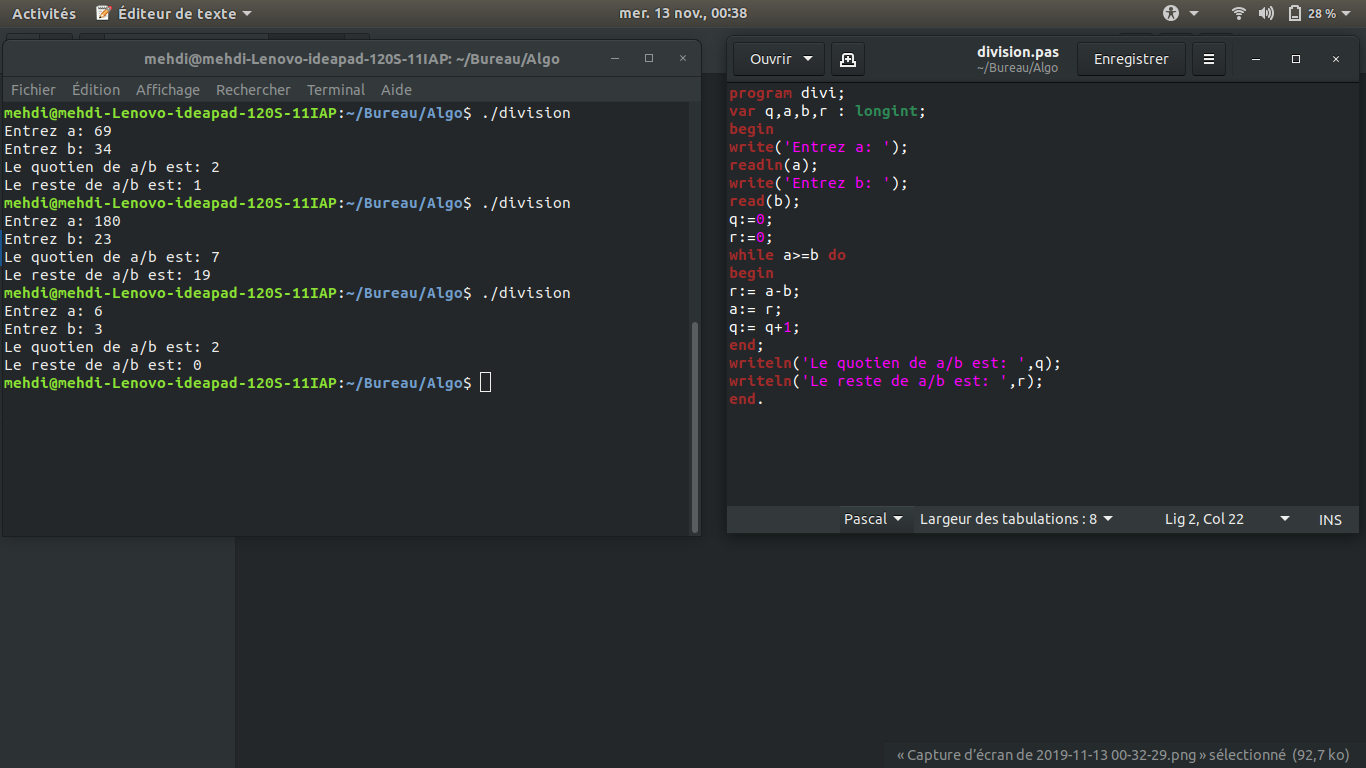This screenshot has height=768, width=1366.
Task: Open the text editor hamburger menu
Action: (1208, 59)
